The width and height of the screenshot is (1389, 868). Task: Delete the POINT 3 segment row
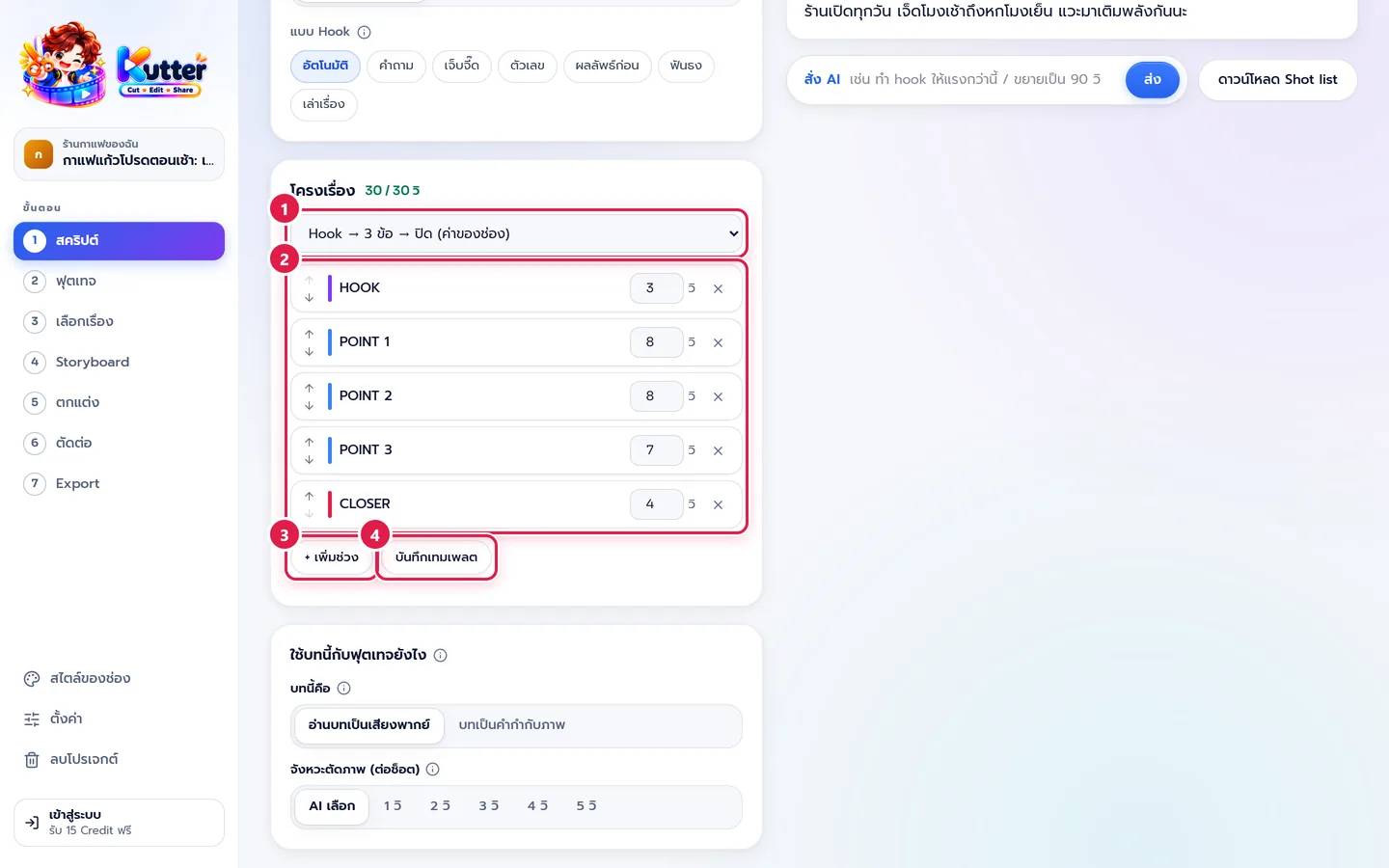point(718,450)
